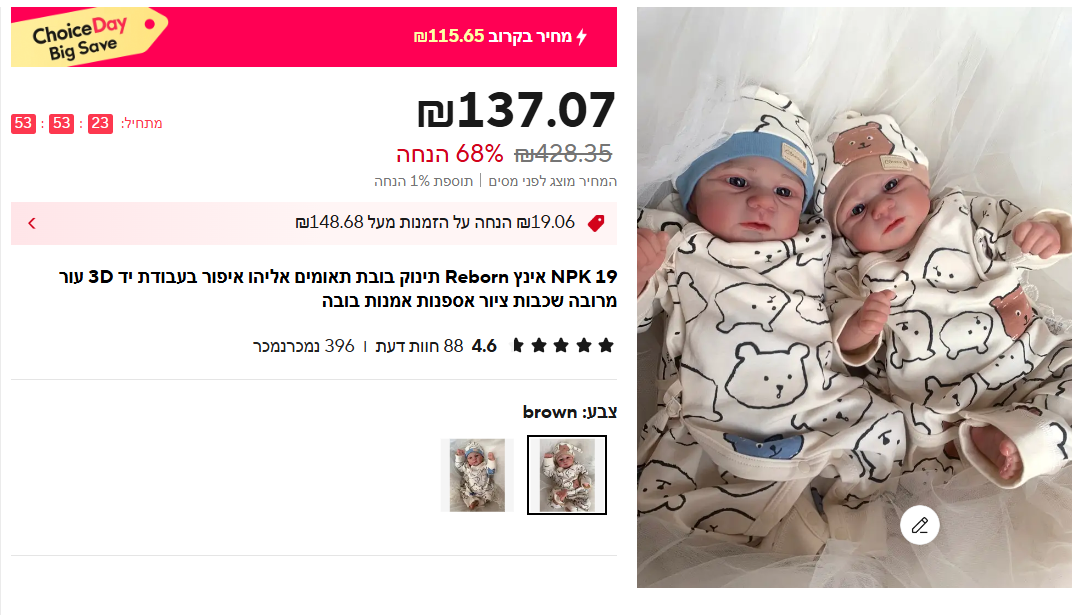Click the pencil edit icon on product image
The height and width of the screenshot is (615, 1072).
[920, 525]
